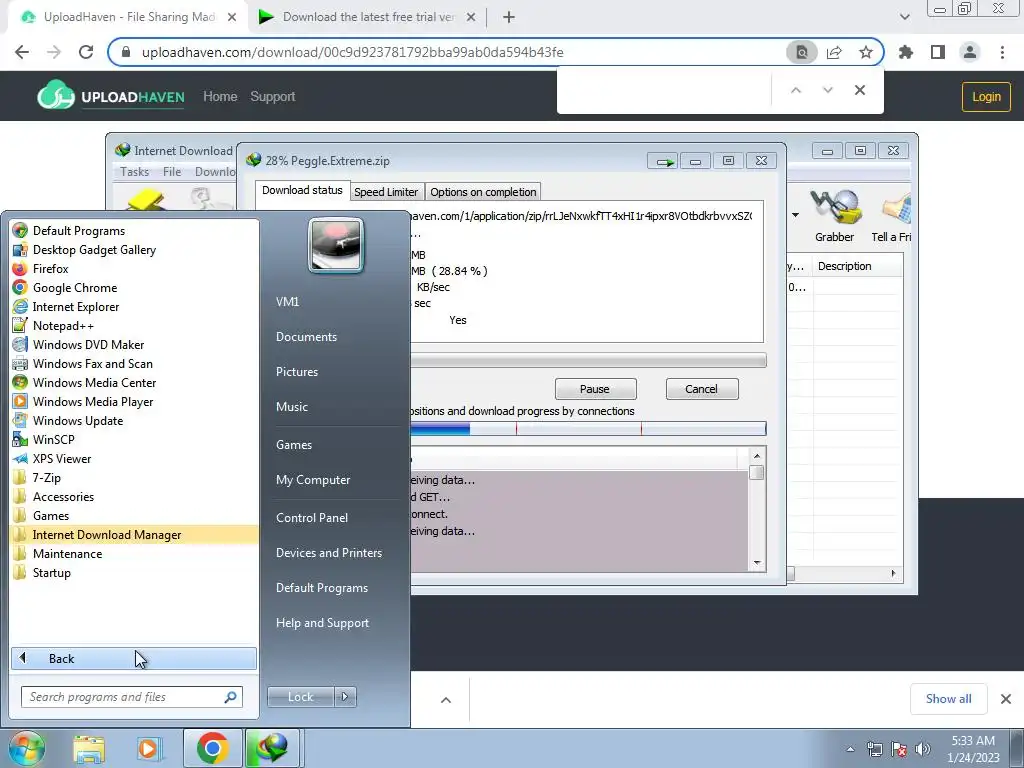Switch to the Speed Limiter tab
The image size is (1024, 768).
pyautogui.click(x=386, y=192)
